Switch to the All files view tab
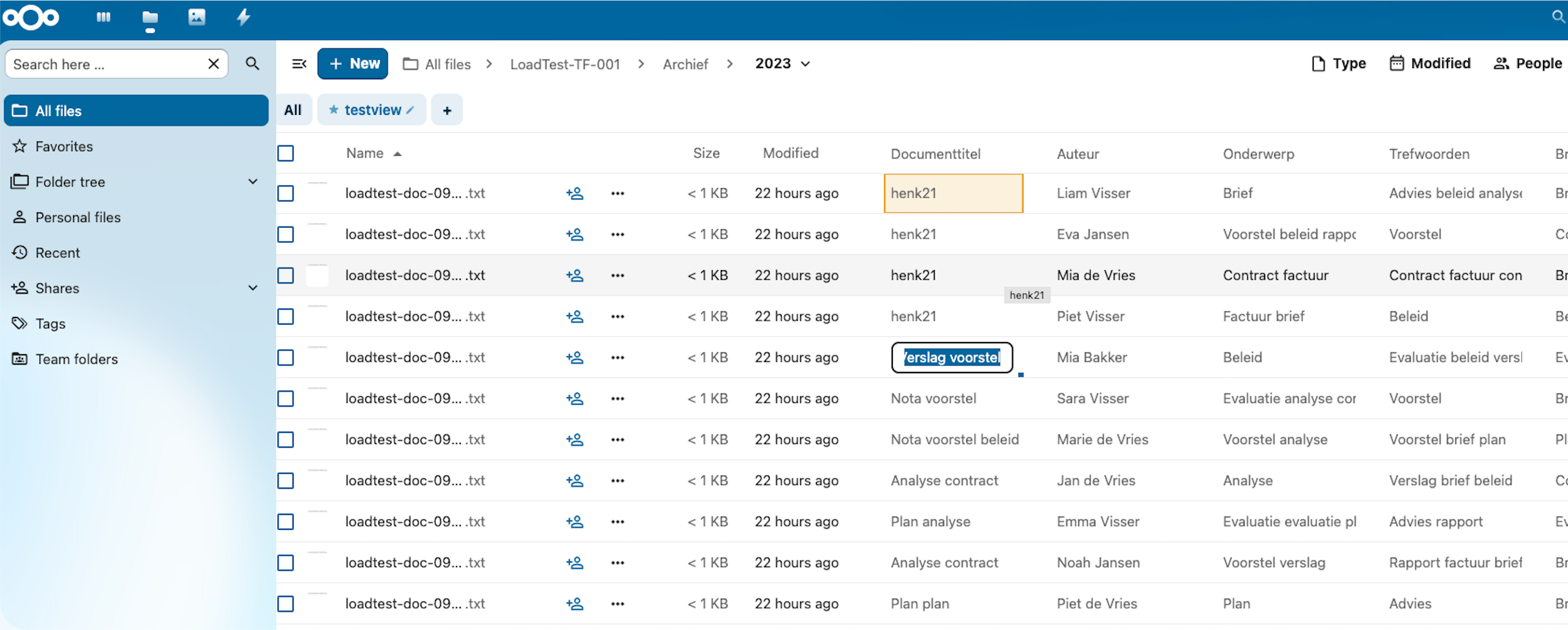Image resolution: width=1568 pixels, height=630 pixels. pos(293,110)
